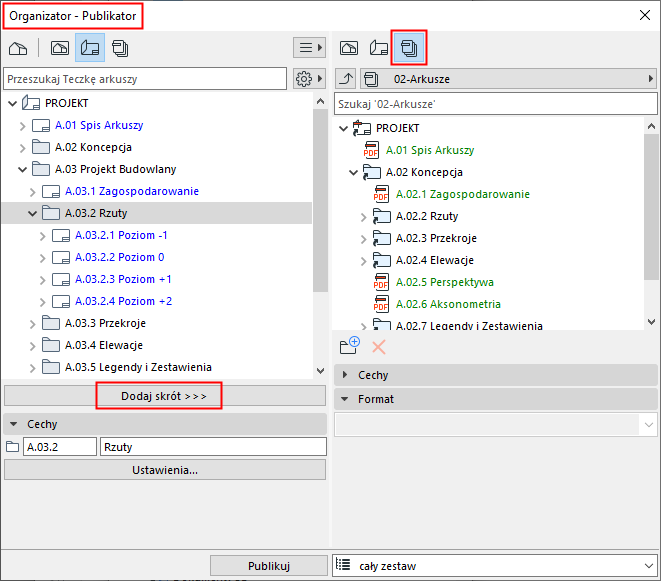
Task: Select A.03.2.4 Poziom +2 layout
Action: 124,301
